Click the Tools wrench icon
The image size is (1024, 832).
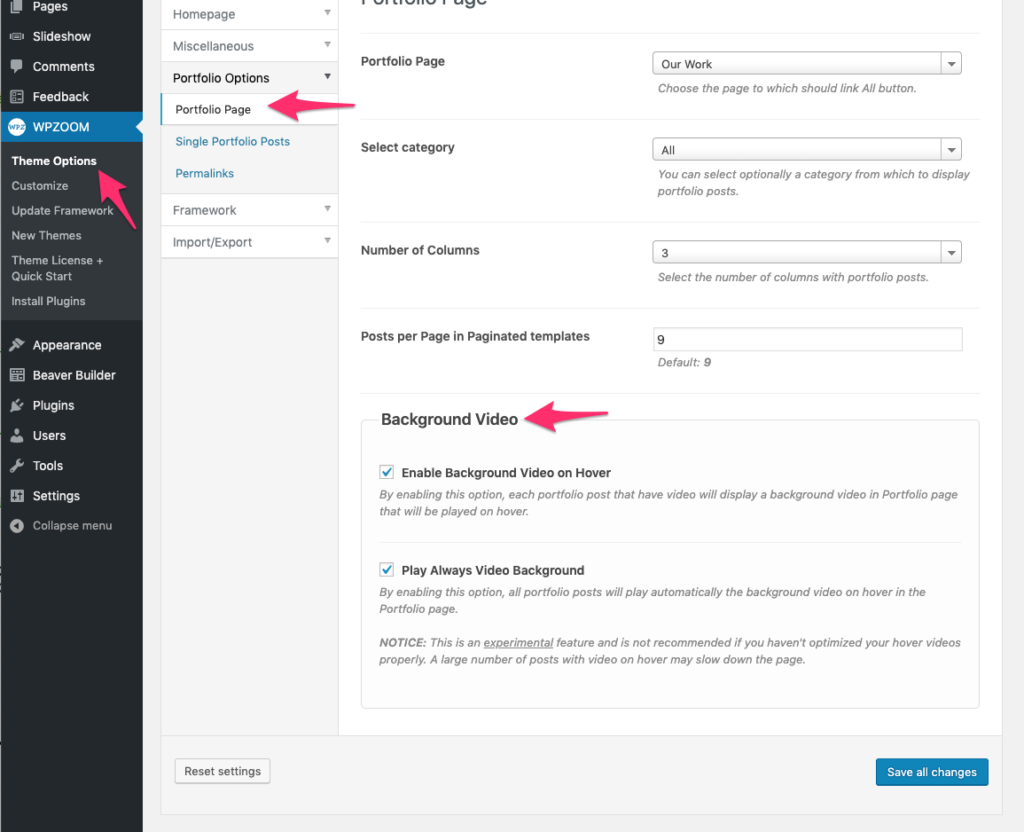(16, 466)
